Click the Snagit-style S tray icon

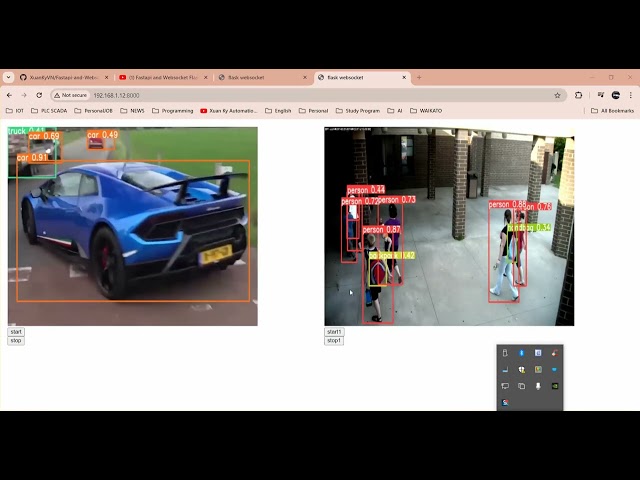point(505,402)
